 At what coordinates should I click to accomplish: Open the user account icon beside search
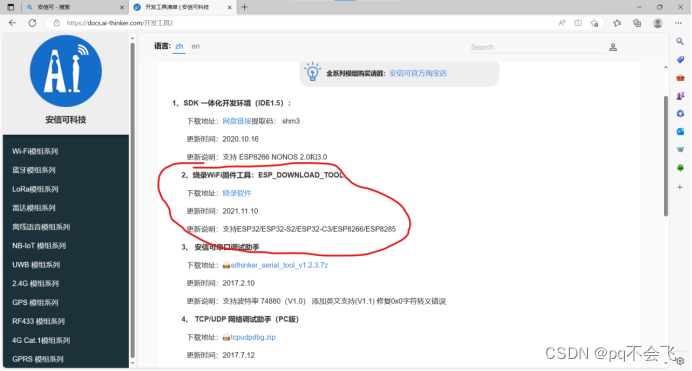click(x=613, y=47)
